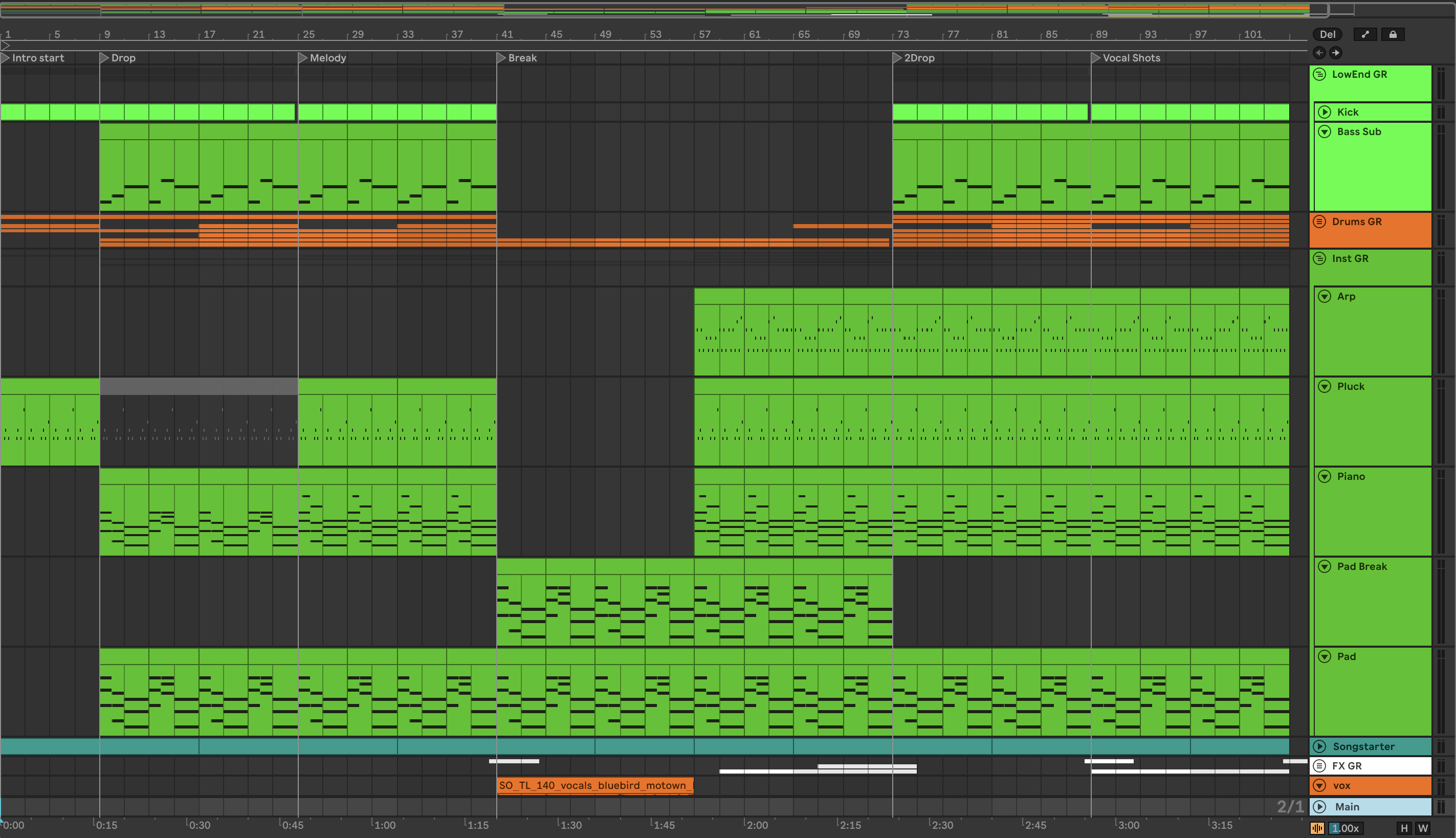Click the 1.00x zoom value field

point(1346,828)
